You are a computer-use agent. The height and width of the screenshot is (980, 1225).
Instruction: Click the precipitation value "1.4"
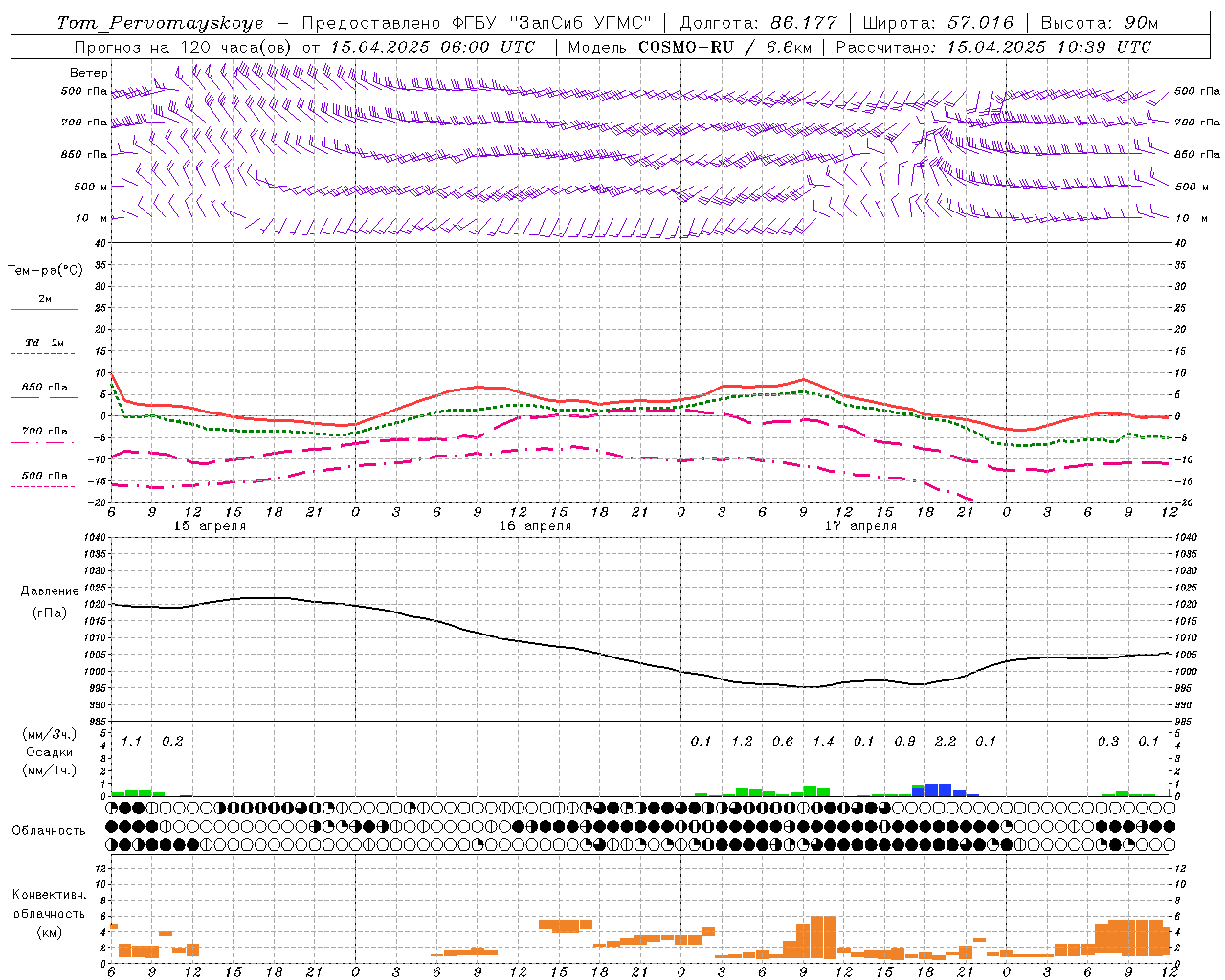coord(823,741)
